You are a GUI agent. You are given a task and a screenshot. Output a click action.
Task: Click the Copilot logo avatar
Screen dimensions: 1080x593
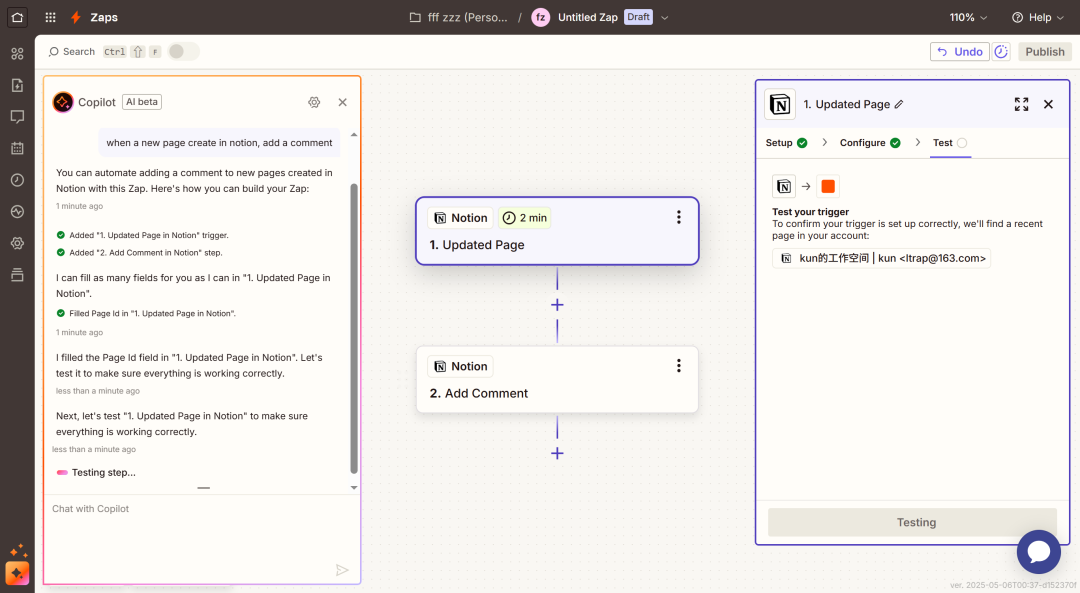point(63,102)
